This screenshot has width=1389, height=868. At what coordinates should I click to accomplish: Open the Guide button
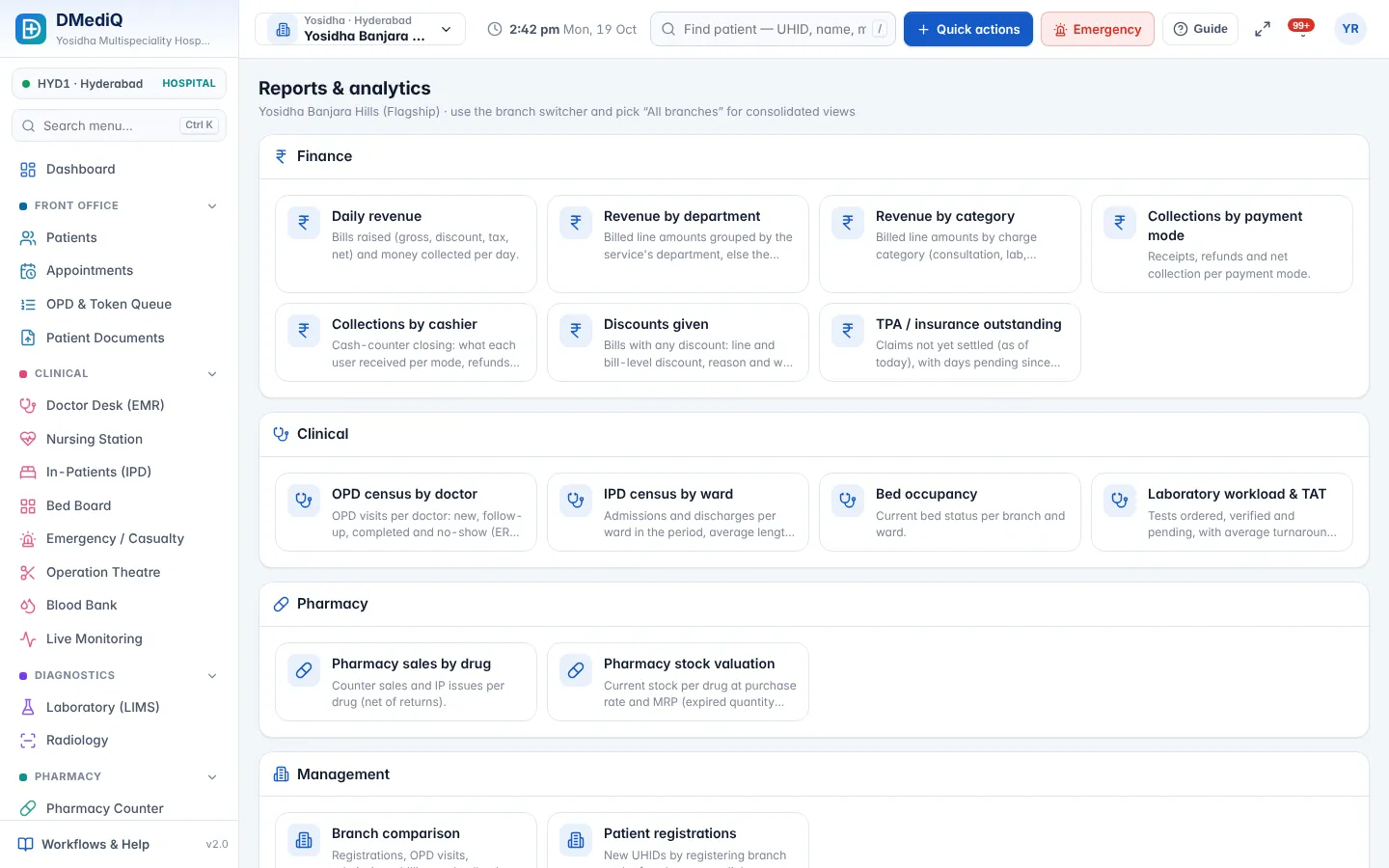(1201, 29)
